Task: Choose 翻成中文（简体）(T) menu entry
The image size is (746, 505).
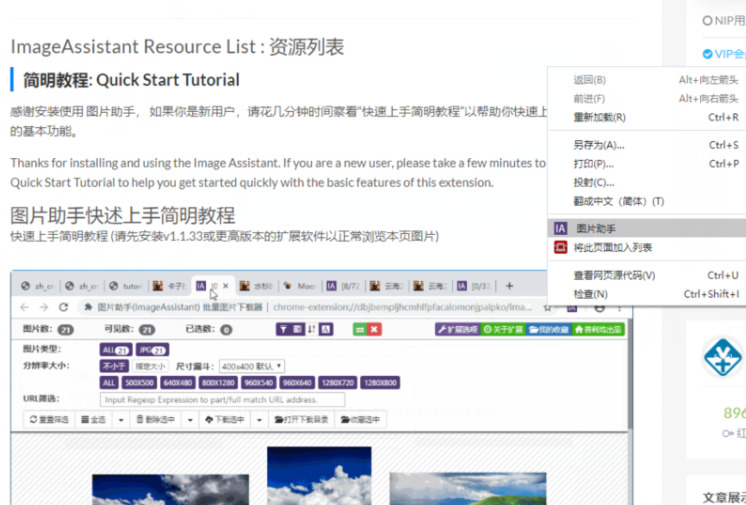Action: coord(647,201)
